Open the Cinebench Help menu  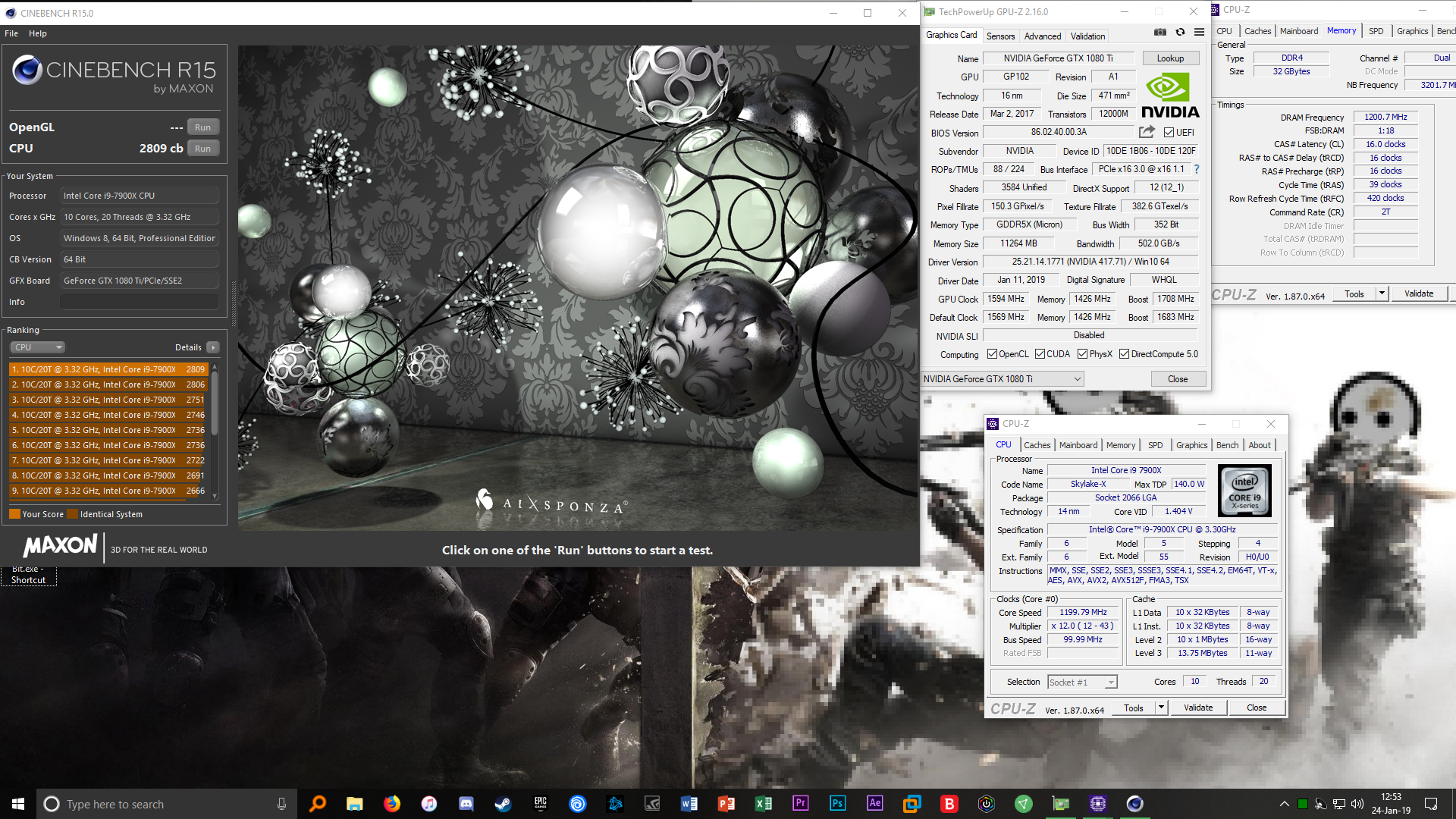tap(38, 33)
